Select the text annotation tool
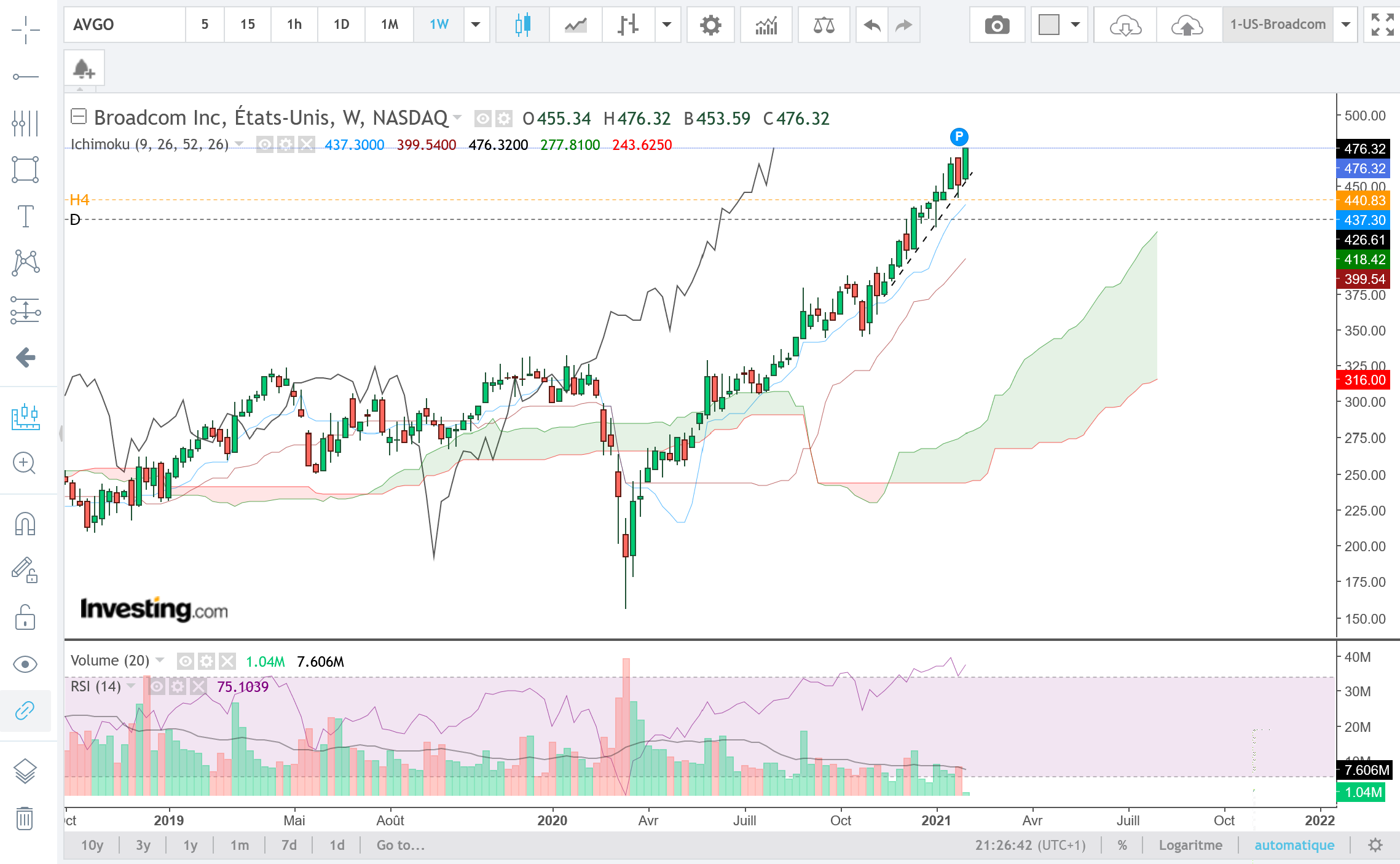The image size is (1400, 864). click(25, 216)
